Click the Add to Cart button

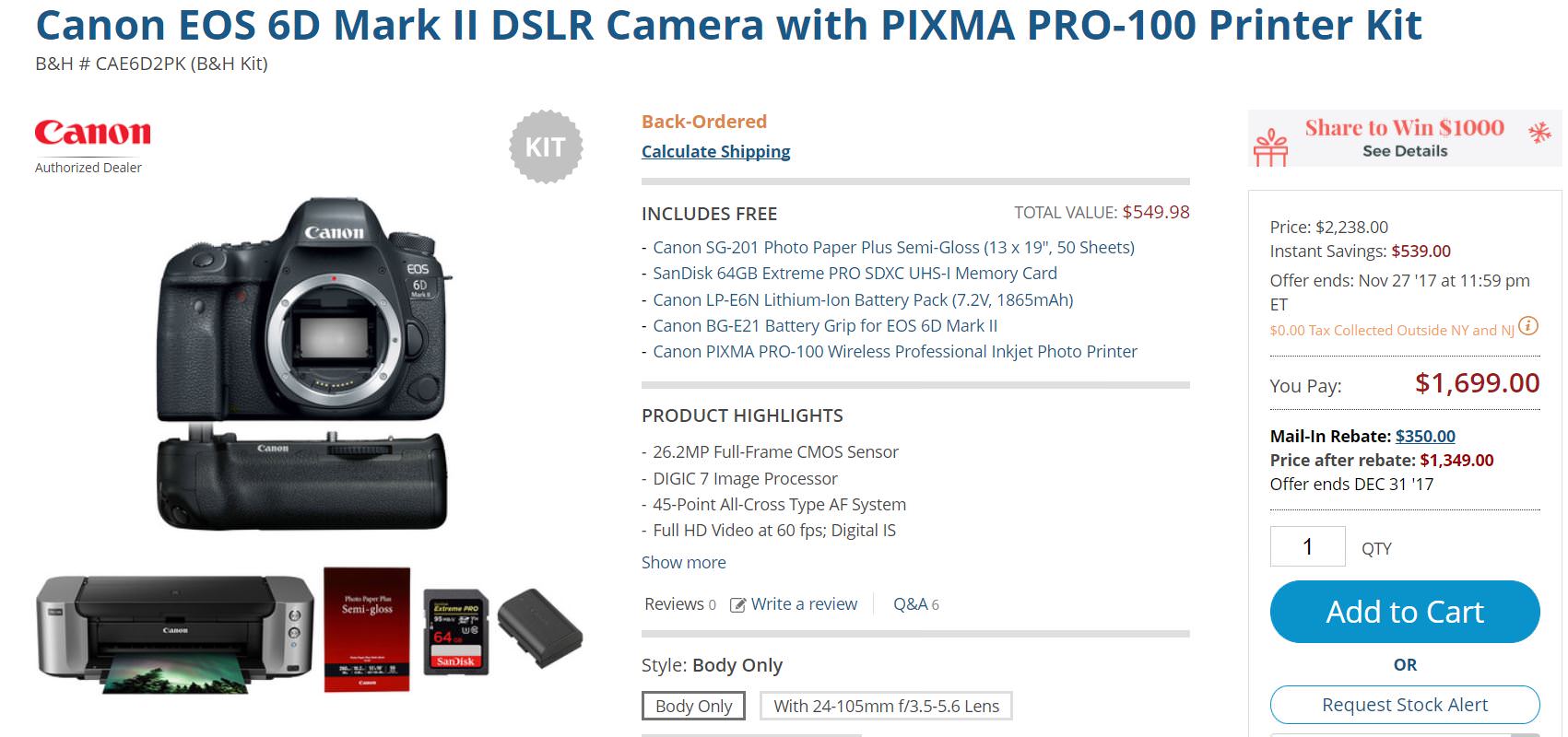click(1405, 612)
